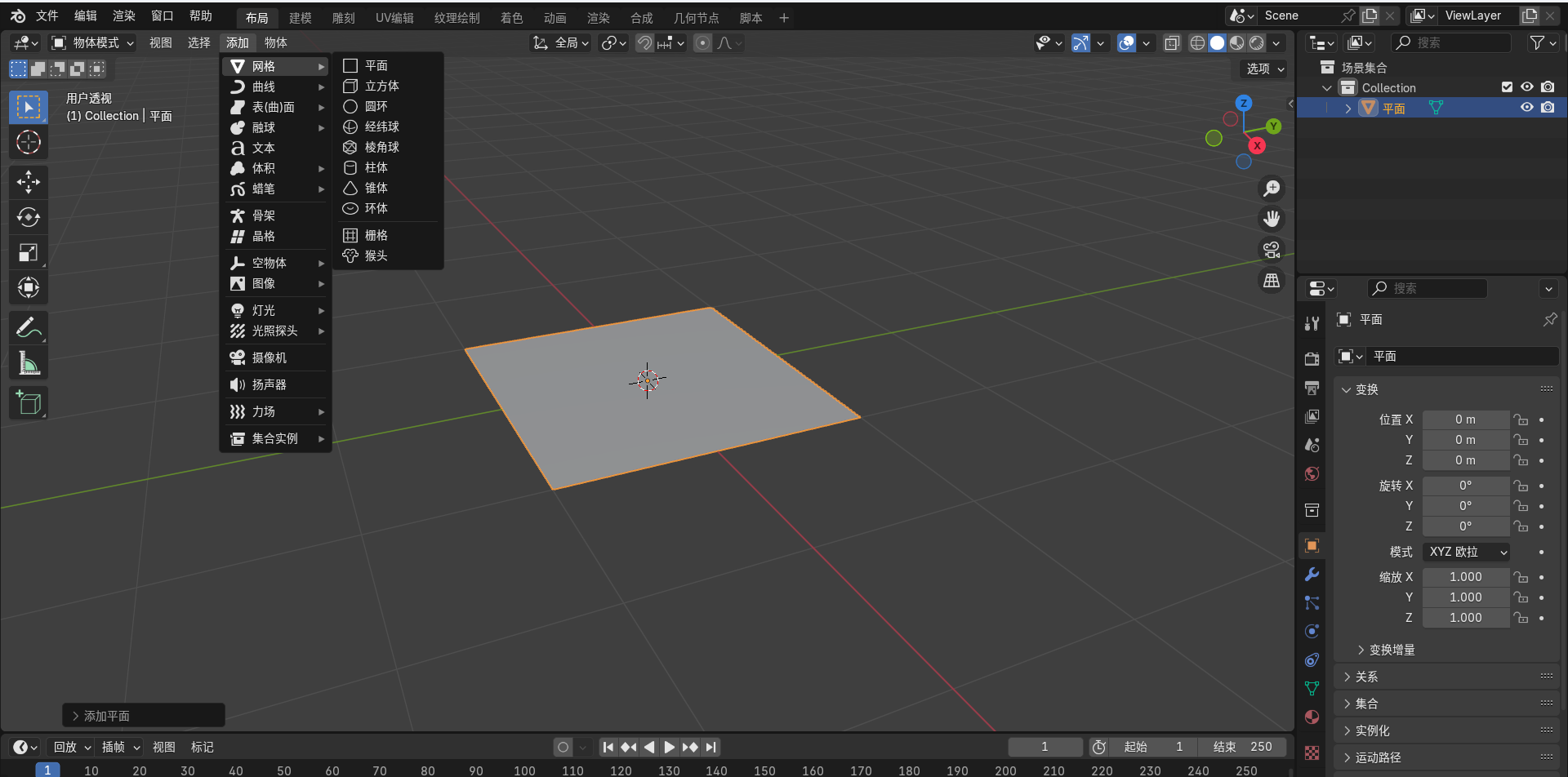Toggle proportional editing in header
Image resolution: width=1568 pixels, height=777 pixels.
[x=702, y=42]
